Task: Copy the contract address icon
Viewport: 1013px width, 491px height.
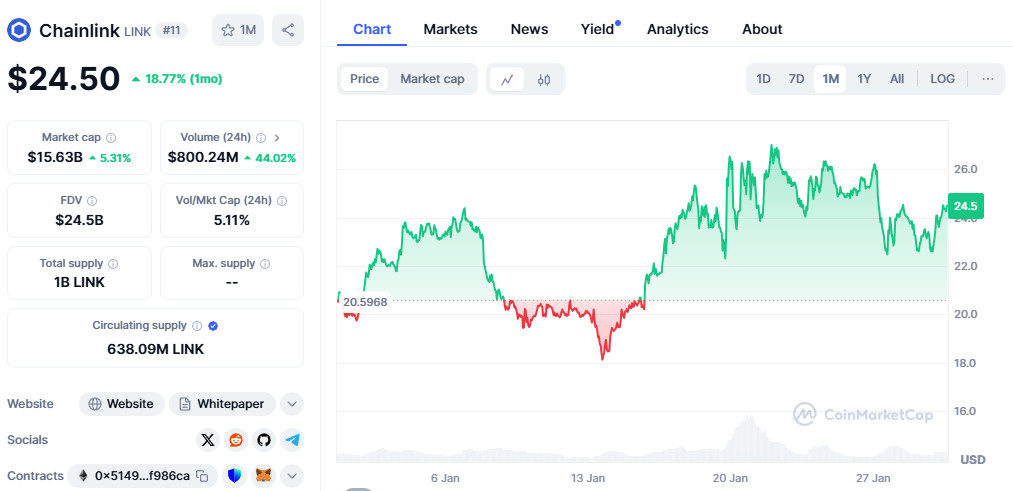Action: pos(202,477)
